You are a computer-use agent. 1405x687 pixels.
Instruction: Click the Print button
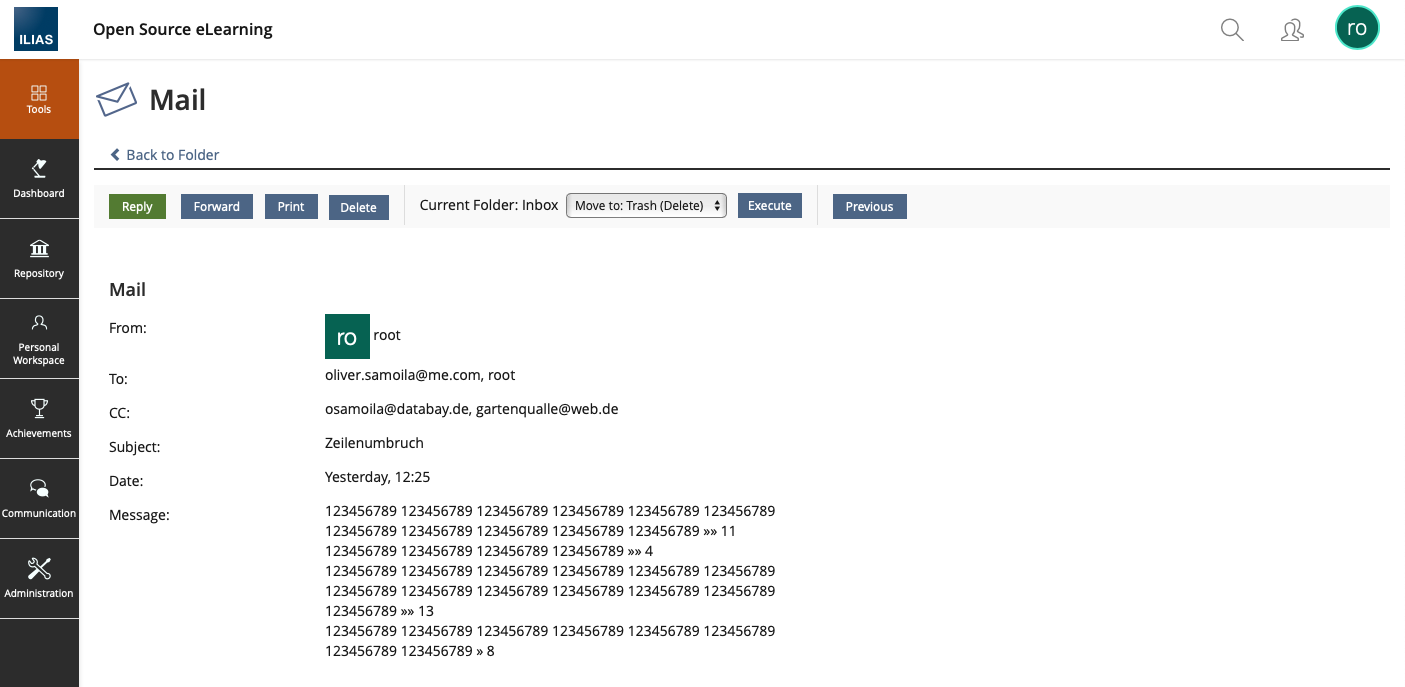coord(291,207)
